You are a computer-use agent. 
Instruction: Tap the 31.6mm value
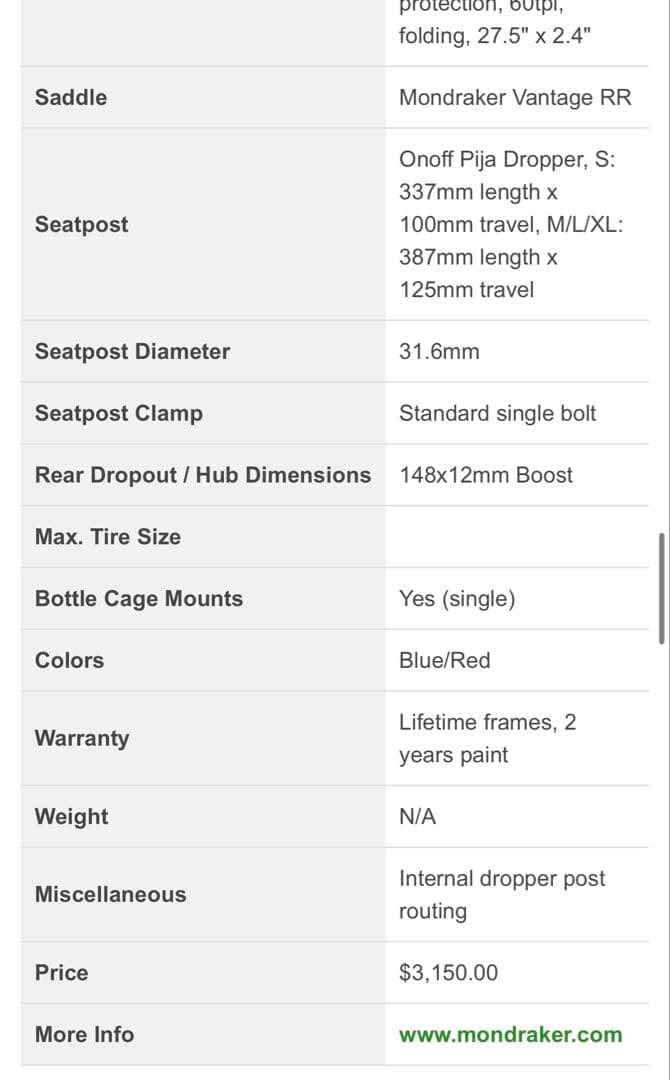click(439, 351)
